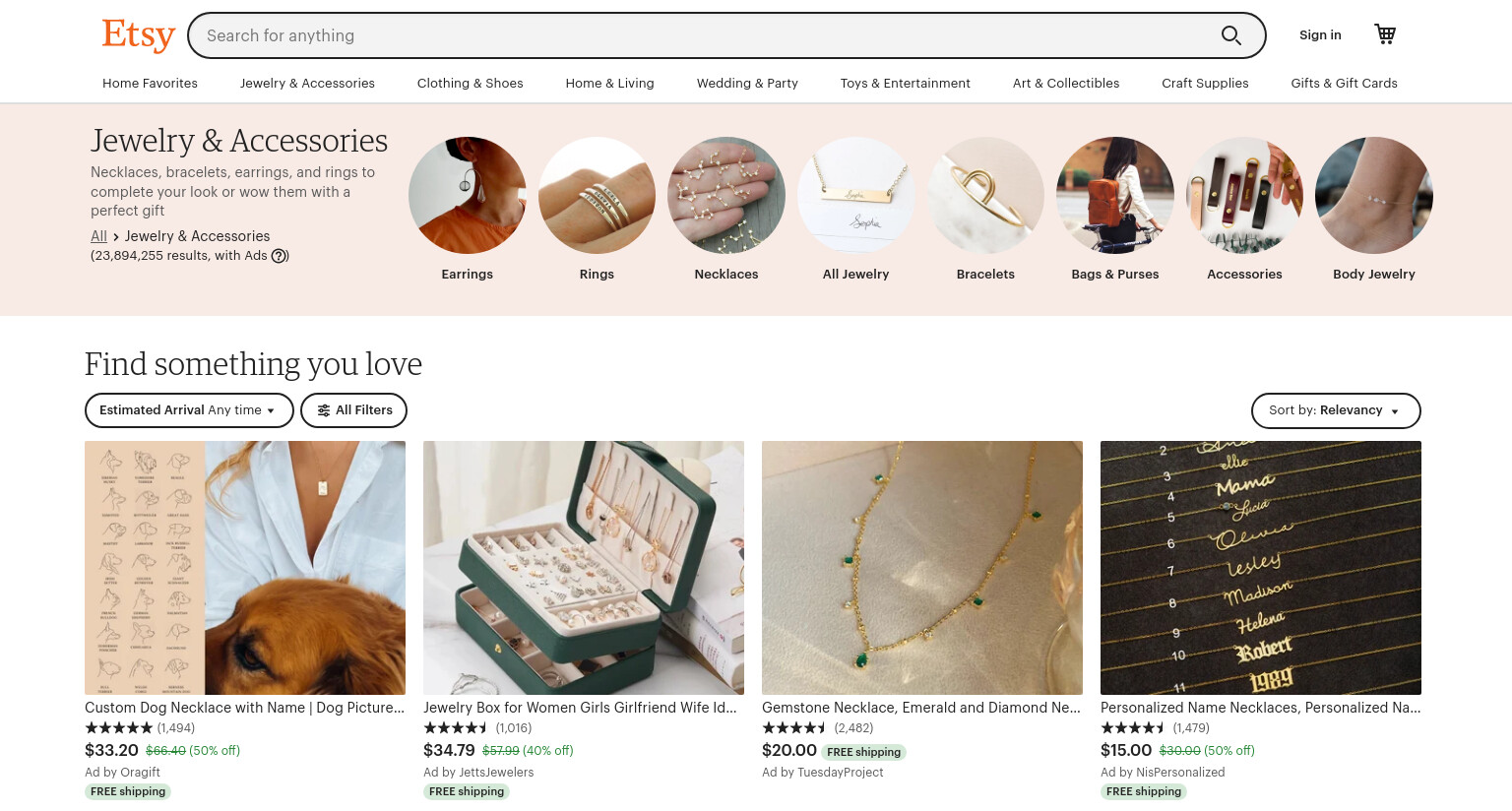Click the All breadcrumb link

click(x=98, y=236)
